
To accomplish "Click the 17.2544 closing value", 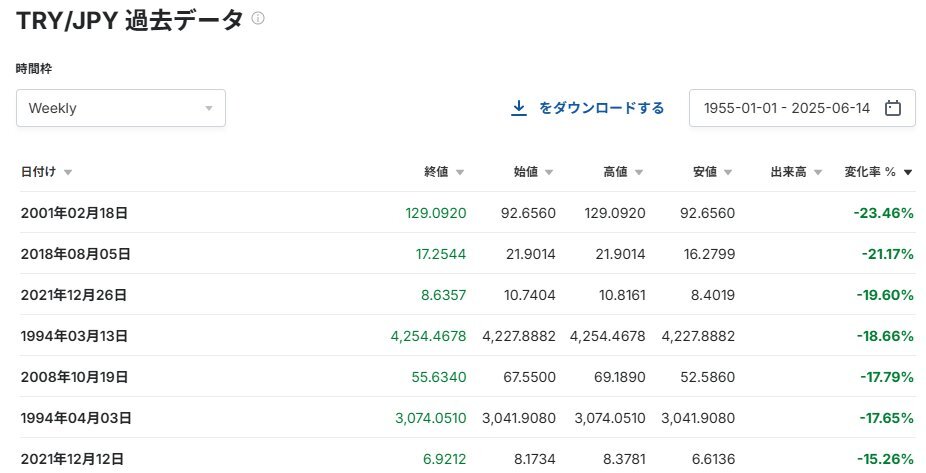I will (x=441, y=254).
